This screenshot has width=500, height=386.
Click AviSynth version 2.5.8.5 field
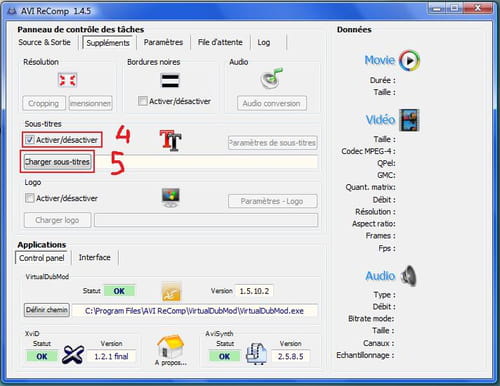pos(291,356)
